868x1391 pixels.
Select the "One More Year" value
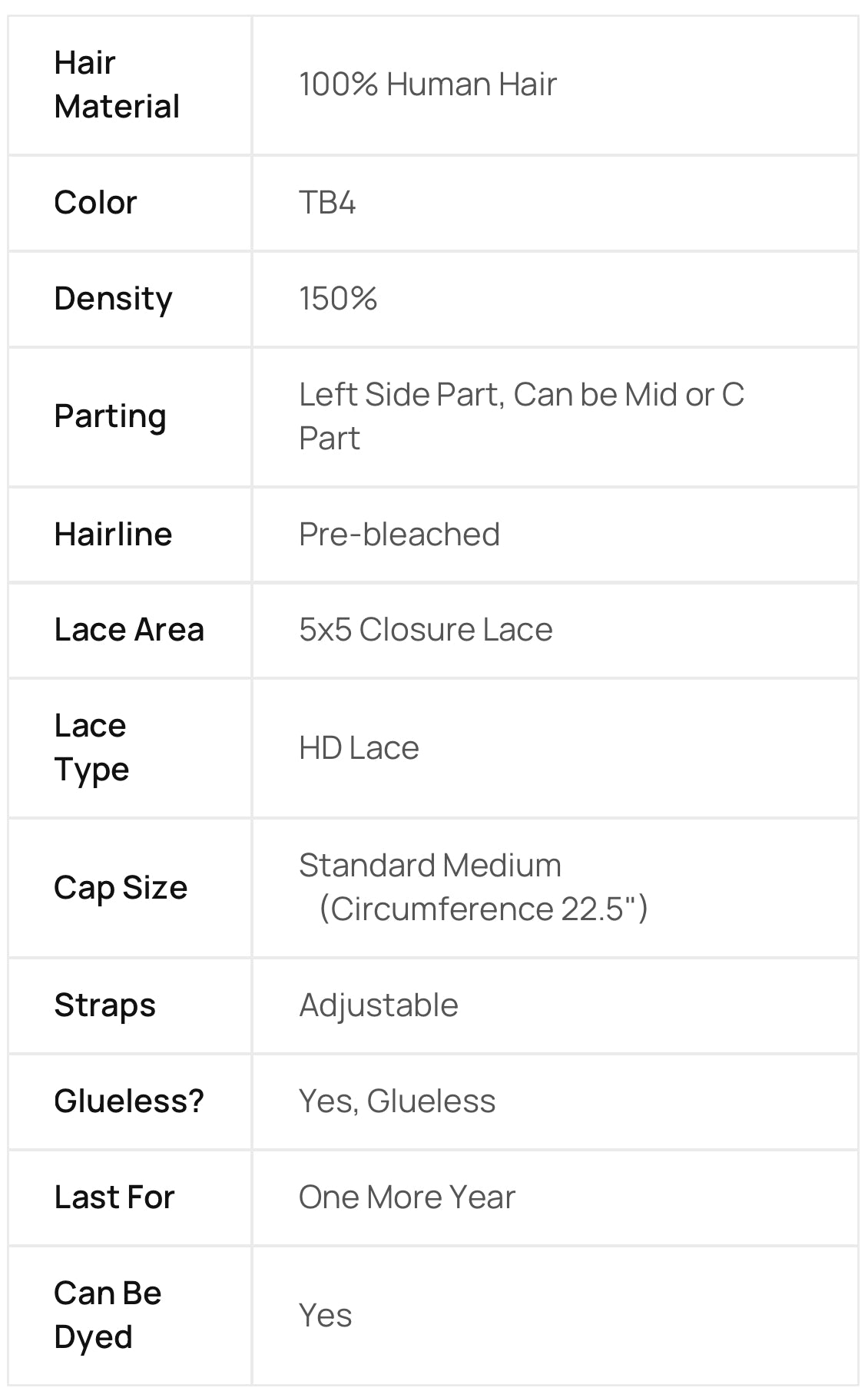(x=406, y=1197)
